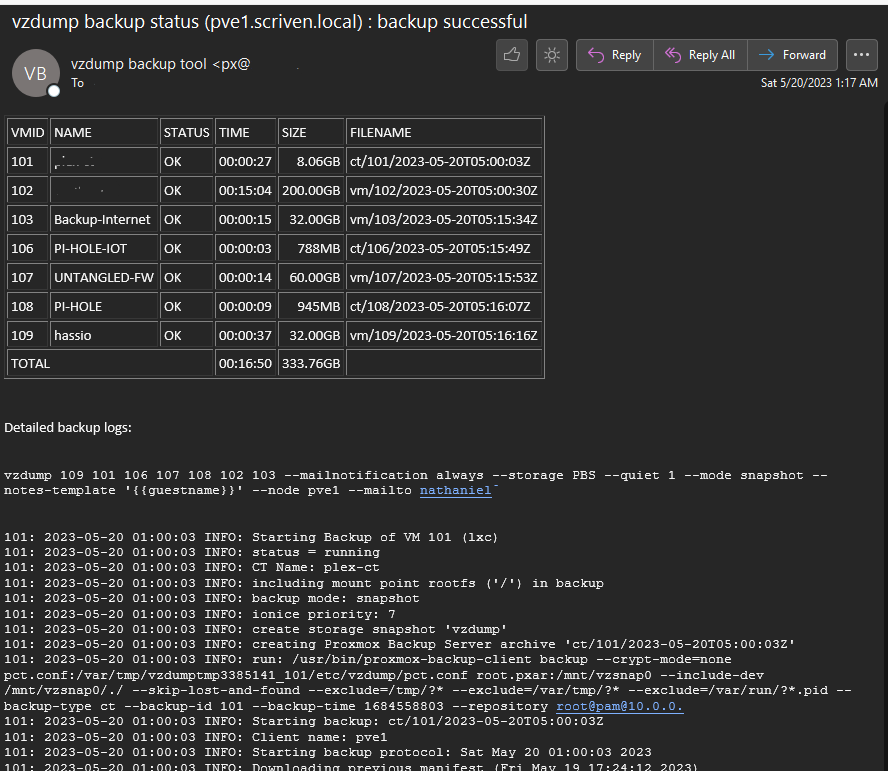Click the 200.00GB size cell
The width and height of the screenshot is (888, 771).
click(x=311, y=190)
